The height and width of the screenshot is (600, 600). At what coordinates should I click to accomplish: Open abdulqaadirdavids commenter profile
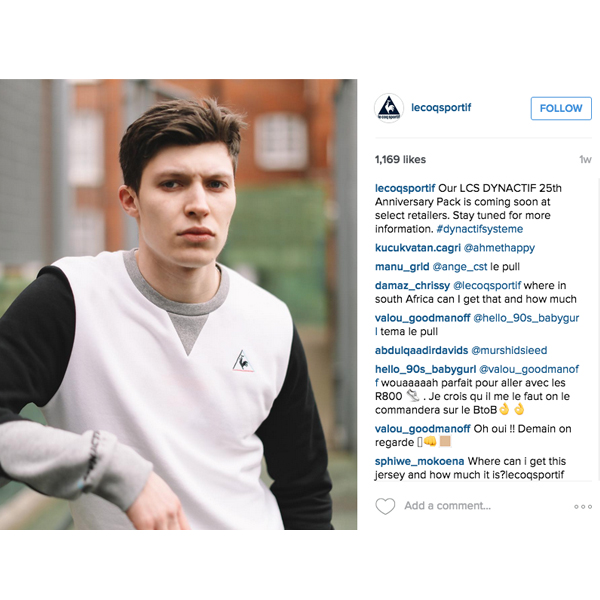point(421,351)
